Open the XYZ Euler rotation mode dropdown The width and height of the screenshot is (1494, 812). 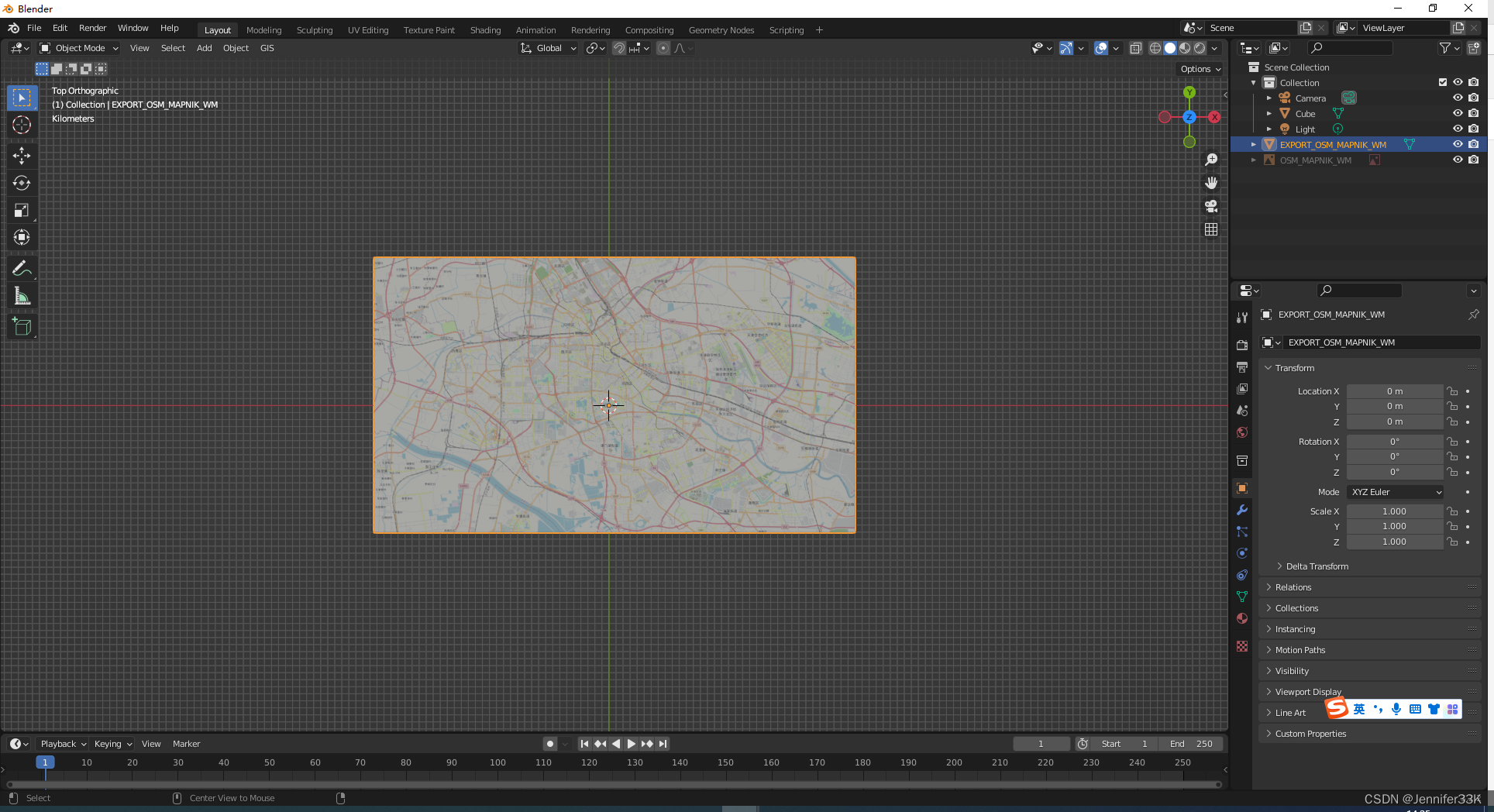[x=1396, y=492]
